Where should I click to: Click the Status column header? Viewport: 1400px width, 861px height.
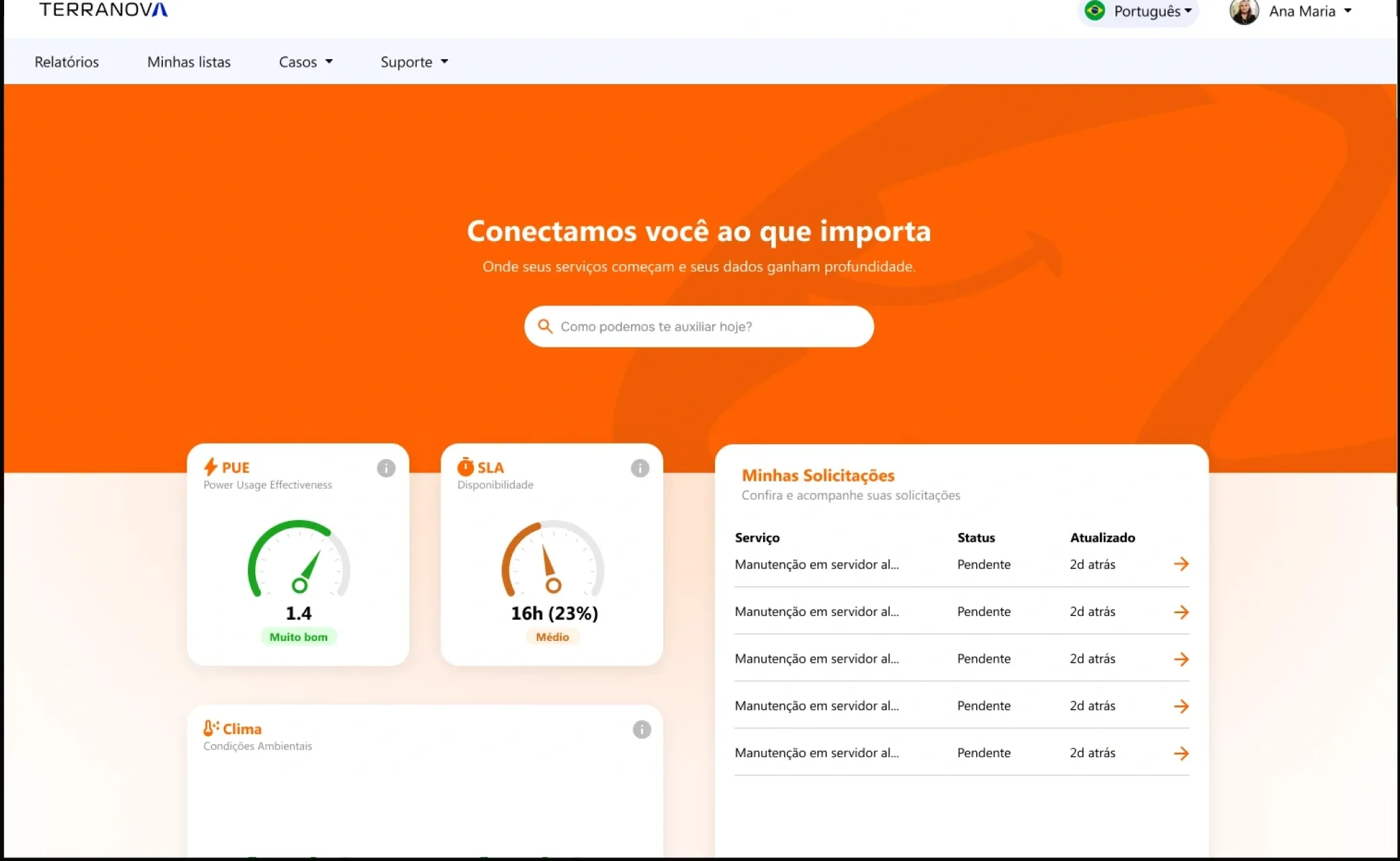click(x=976, y=538)
